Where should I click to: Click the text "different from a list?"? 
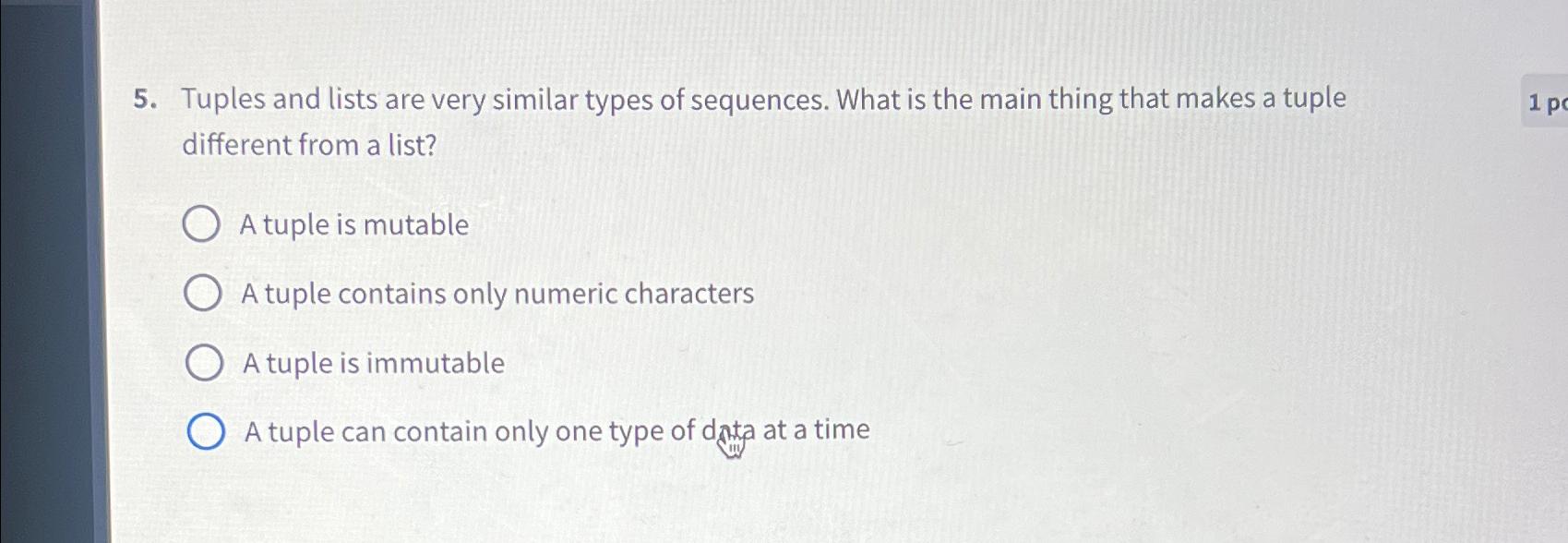[309, 144]
